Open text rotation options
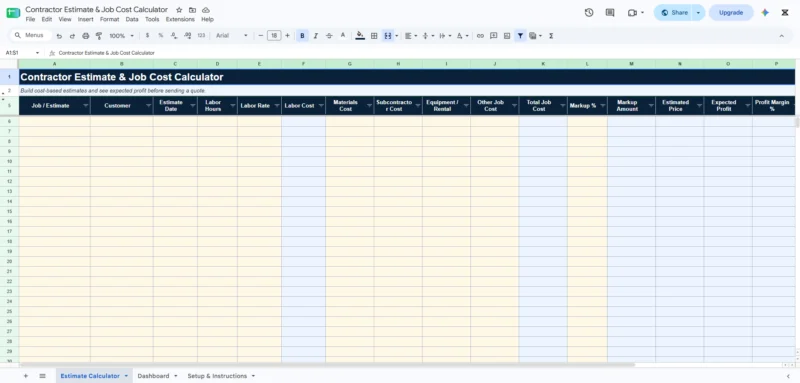This screenshot has height=383, width=800. coord(462,36)
